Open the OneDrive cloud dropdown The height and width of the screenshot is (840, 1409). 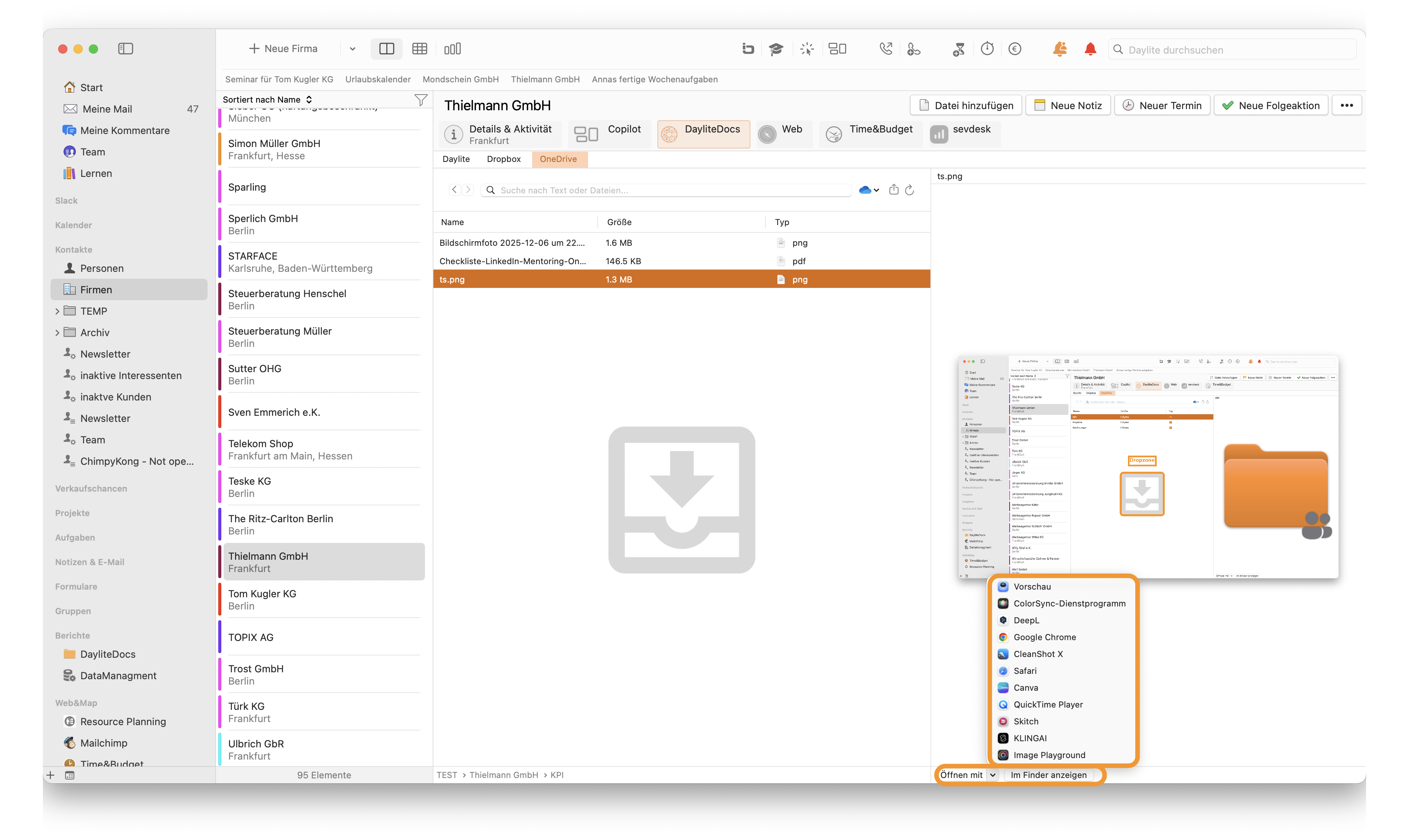[868, 190]
